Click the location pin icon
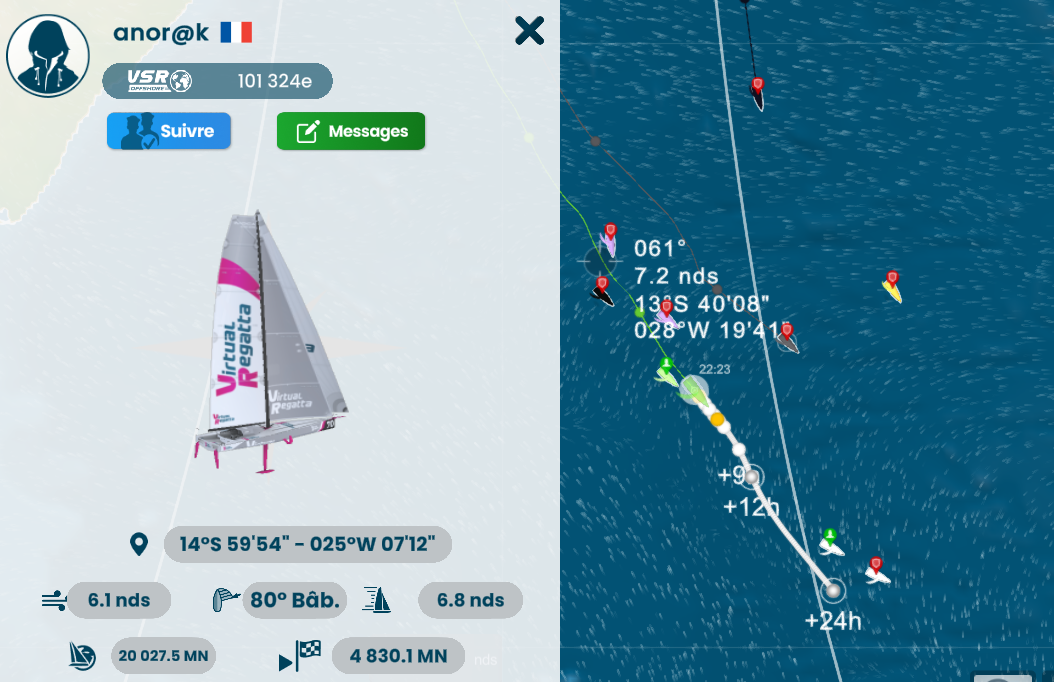This screenshot has height=682, width=1054. [x=139, y=544]
